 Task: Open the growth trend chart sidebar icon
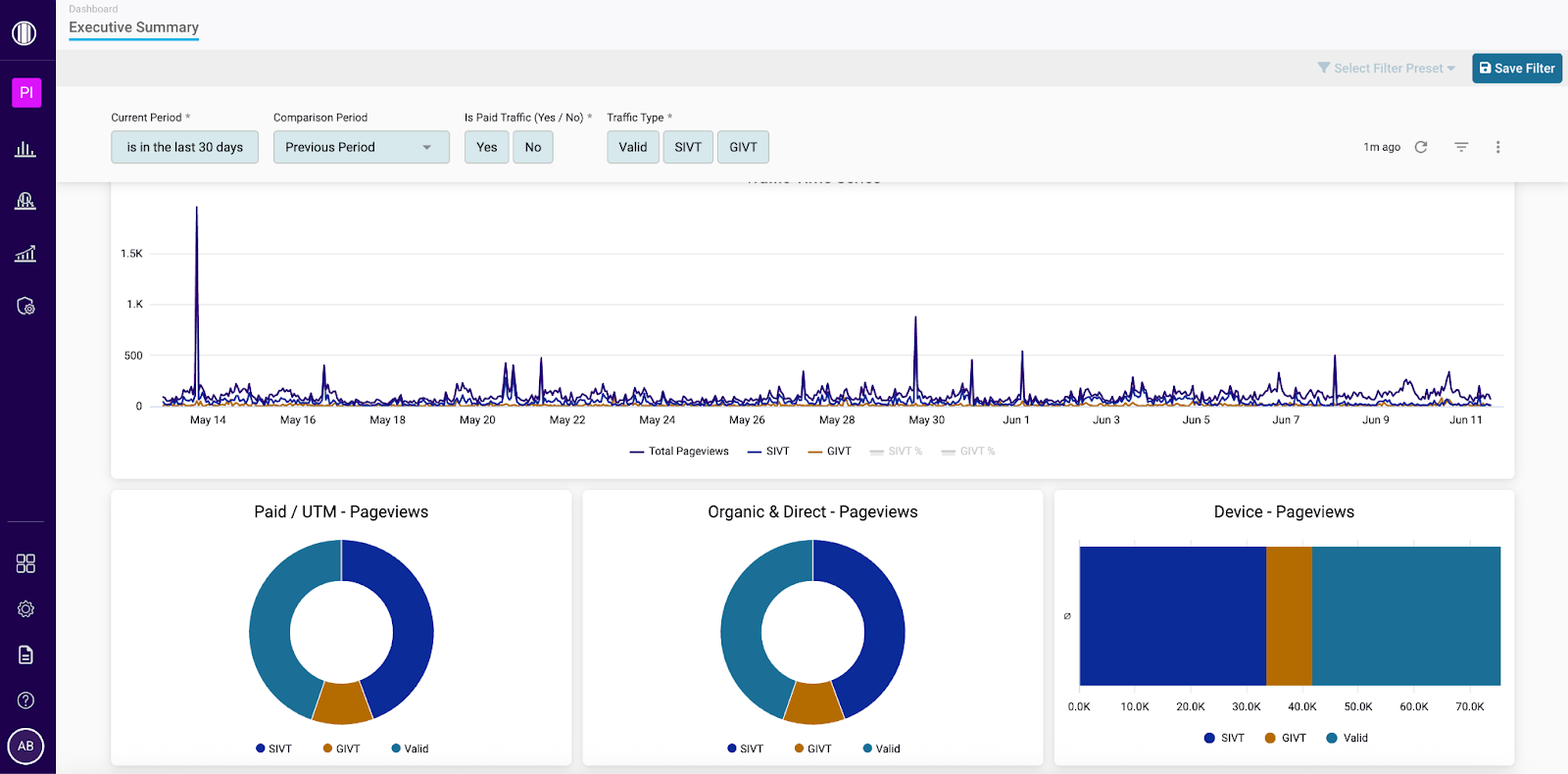[25, 254]
